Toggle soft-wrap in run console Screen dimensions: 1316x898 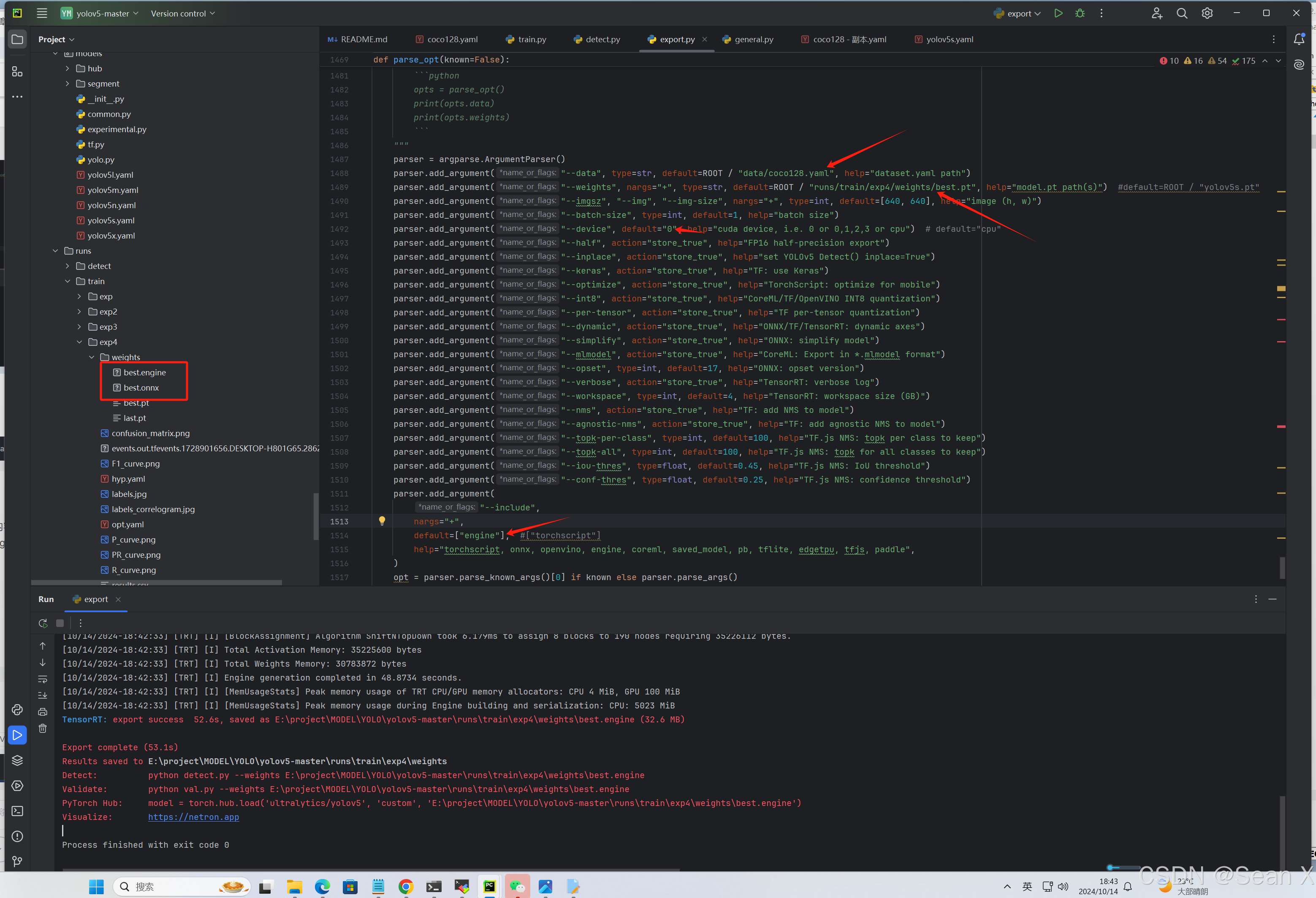coord(43,679)
